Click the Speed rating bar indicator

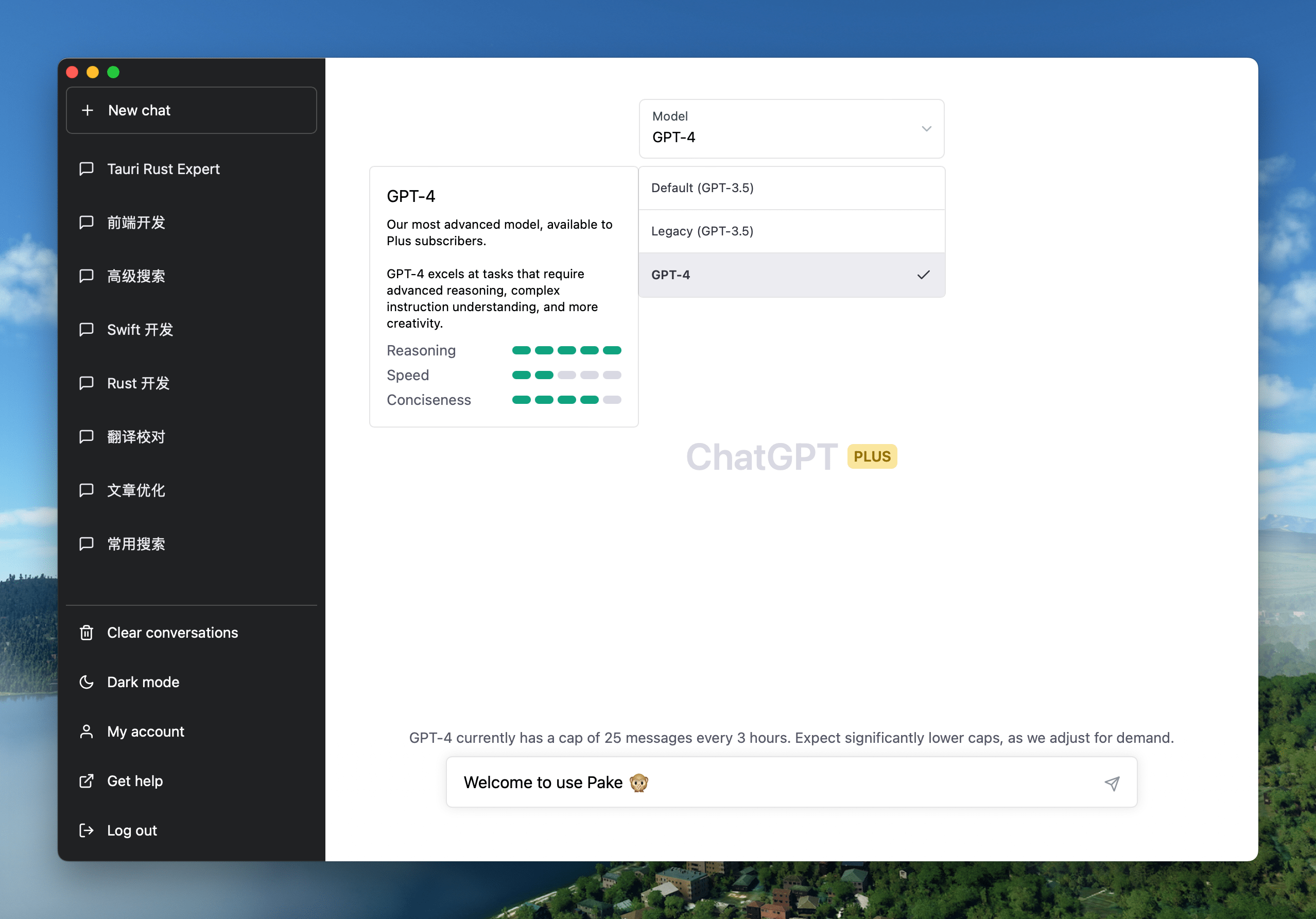tap(566, 375)
